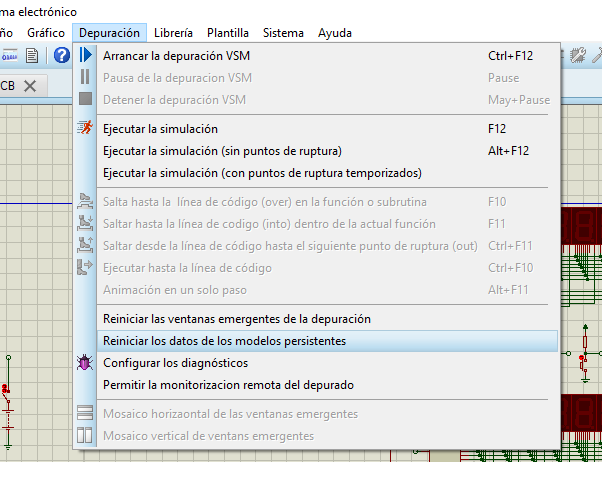This screenshot has height=480, width=602.
Task: Click the purple bug diagnostics icon
Action: 85,362
